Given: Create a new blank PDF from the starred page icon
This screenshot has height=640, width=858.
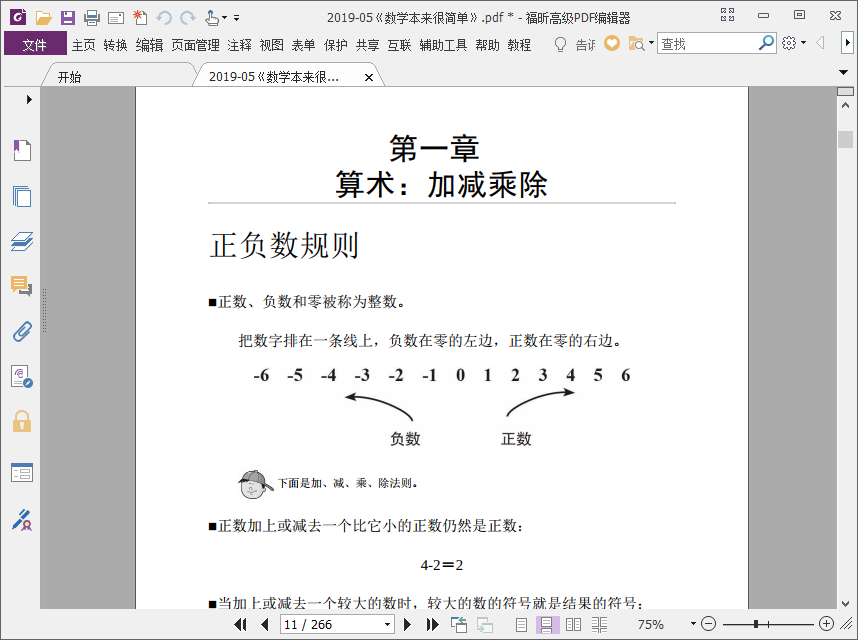Looking at the screenshot, I should coord(140,18).
